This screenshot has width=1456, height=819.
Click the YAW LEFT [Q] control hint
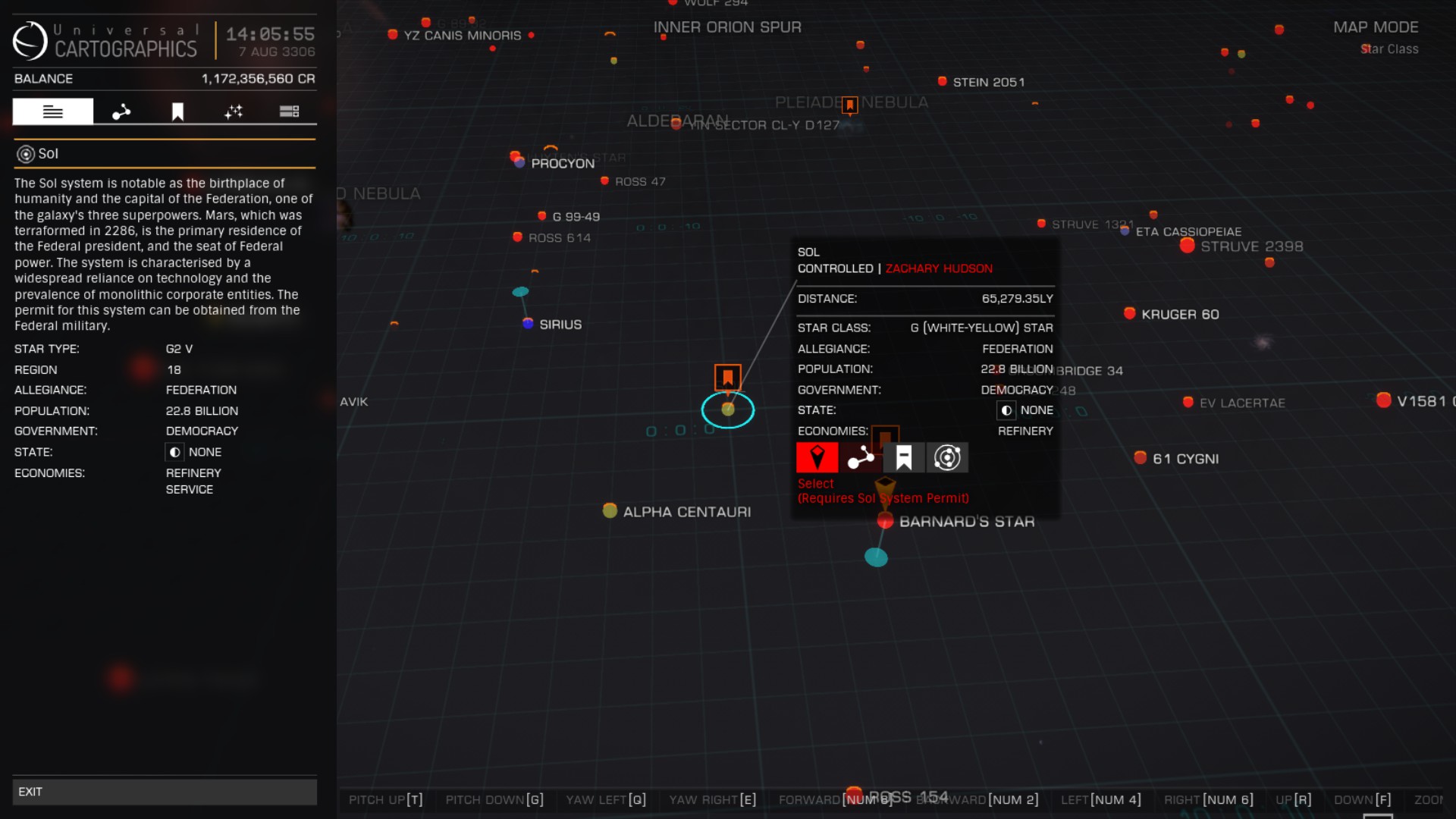coord(606,800)
